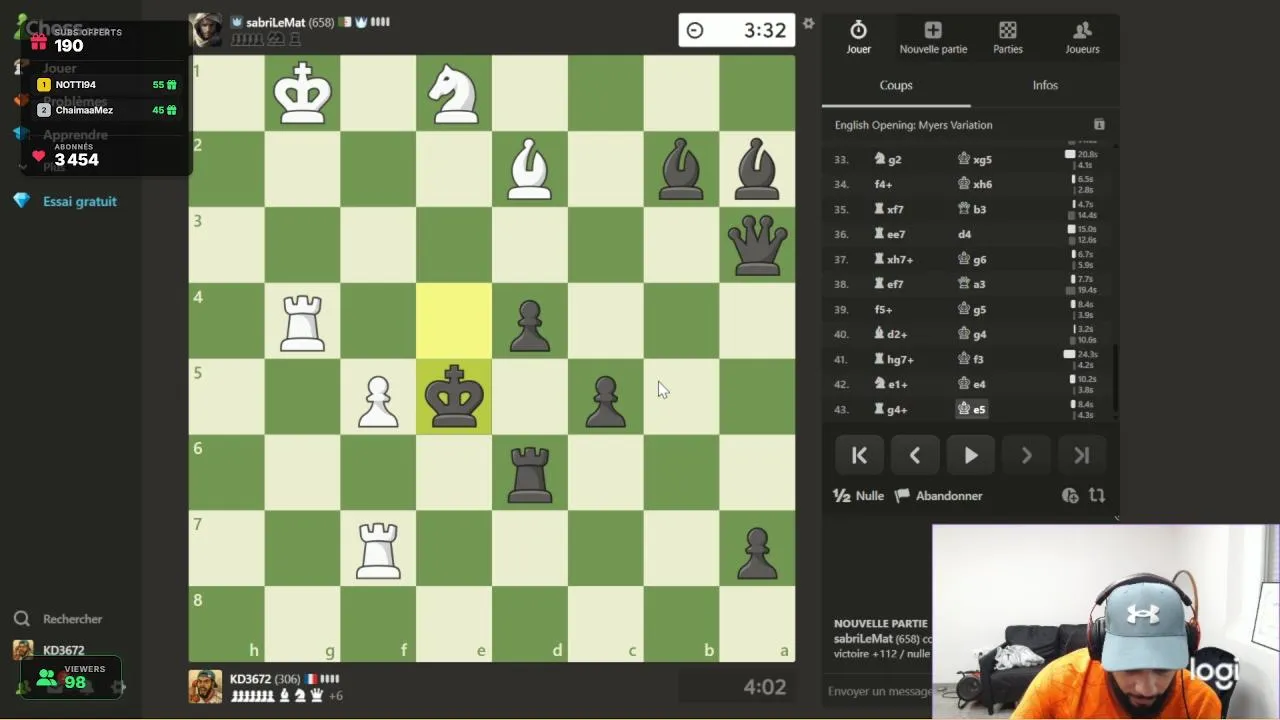Select move hg7+ on row 41
The height and width of the screenshot is (720, 1280).
tap(894, 359)
